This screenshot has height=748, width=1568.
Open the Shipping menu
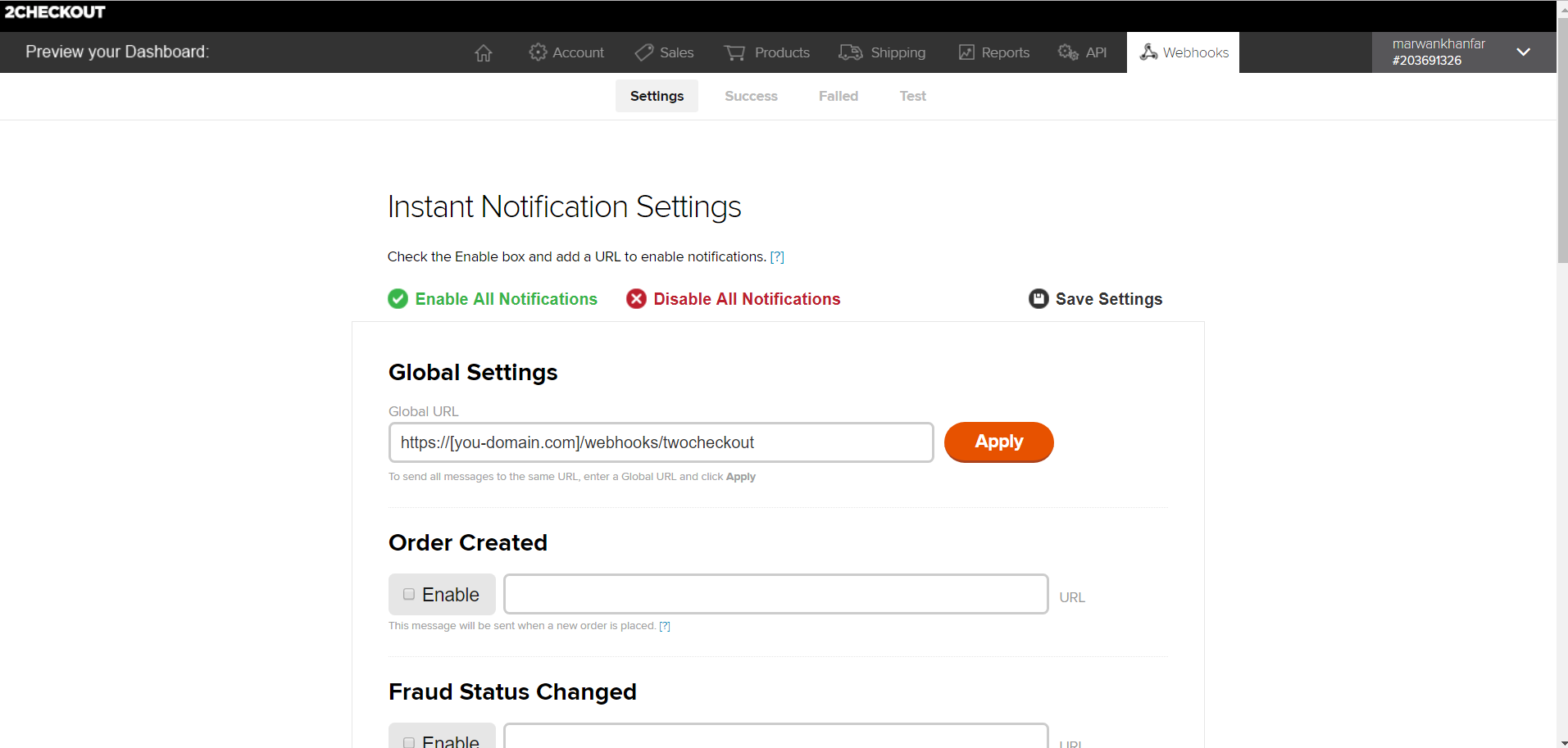(882, 52)
